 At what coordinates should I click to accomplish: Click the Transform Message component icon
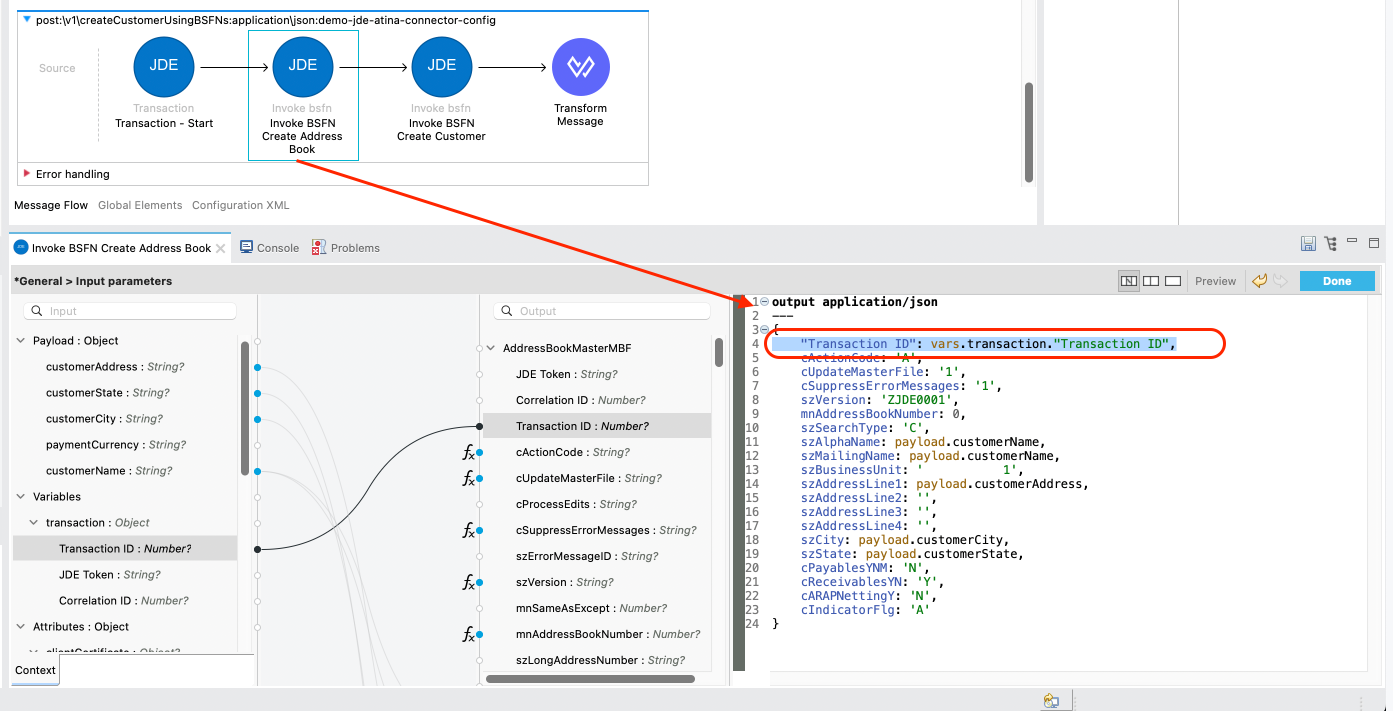tap(580, 66)
